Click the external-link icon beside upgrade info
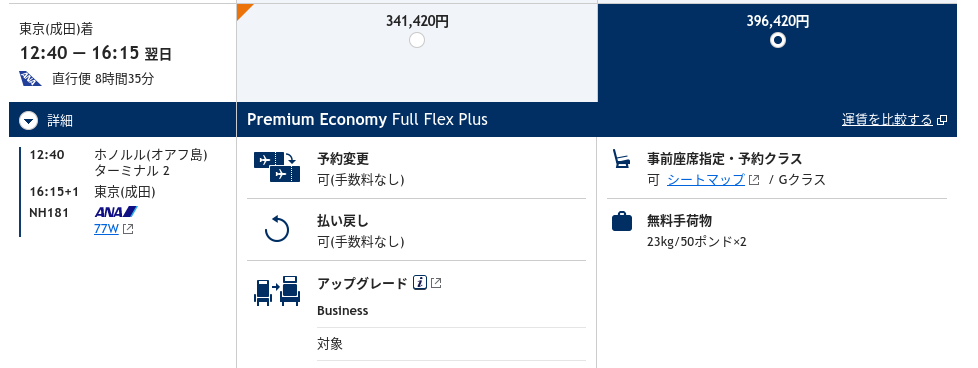The width and height of the screenshot is (978, 368). [x=436, y=283]
